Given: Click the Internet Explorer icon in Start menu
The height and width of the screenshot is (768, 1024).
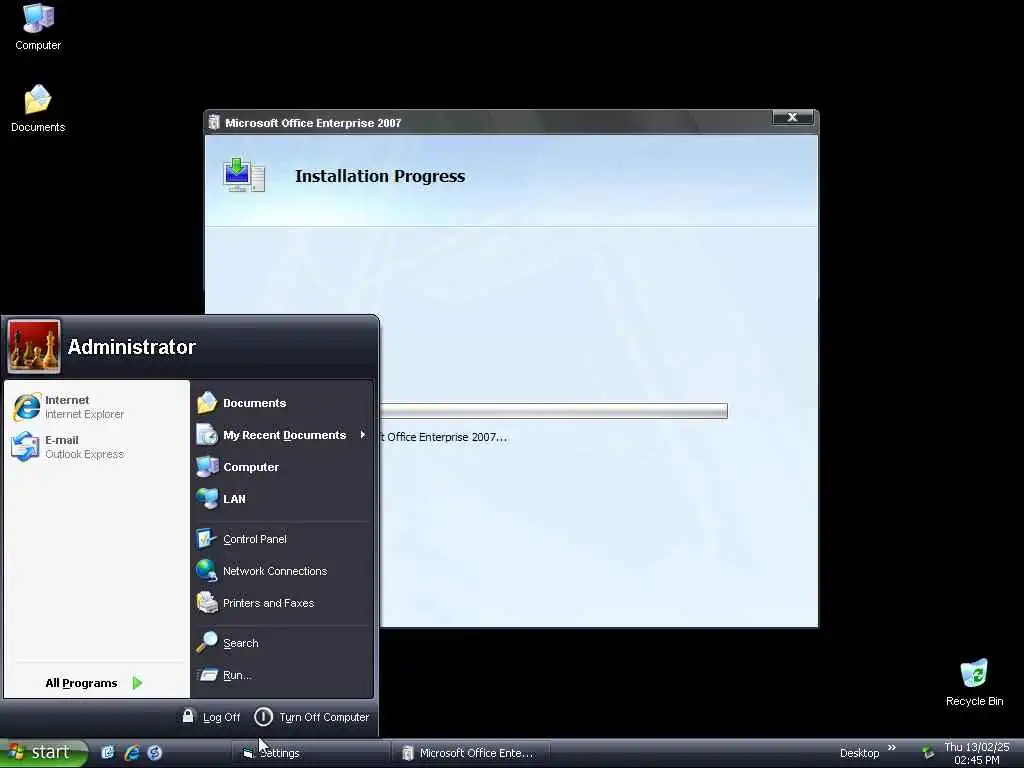Looking at the screenshot, I should click(x=27, y=407).
